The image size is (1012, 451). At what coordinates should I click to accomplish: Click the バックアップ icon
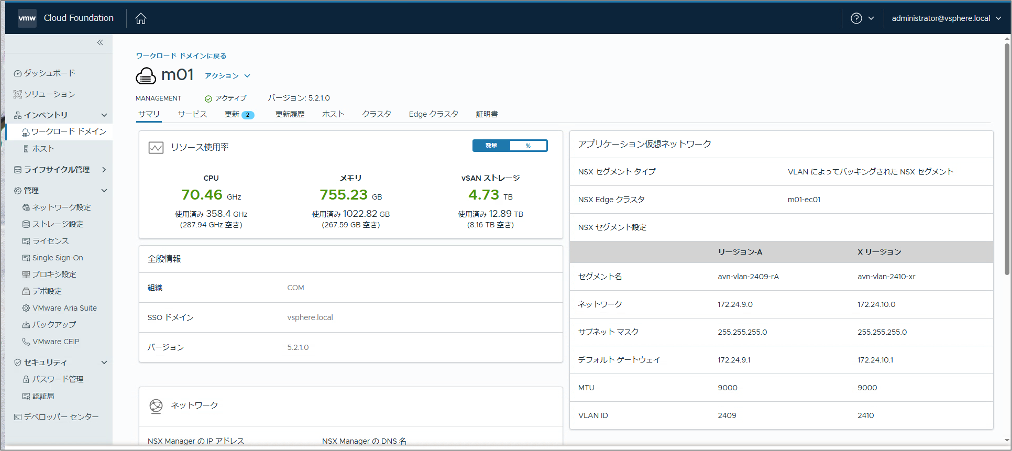click(26, 325)
